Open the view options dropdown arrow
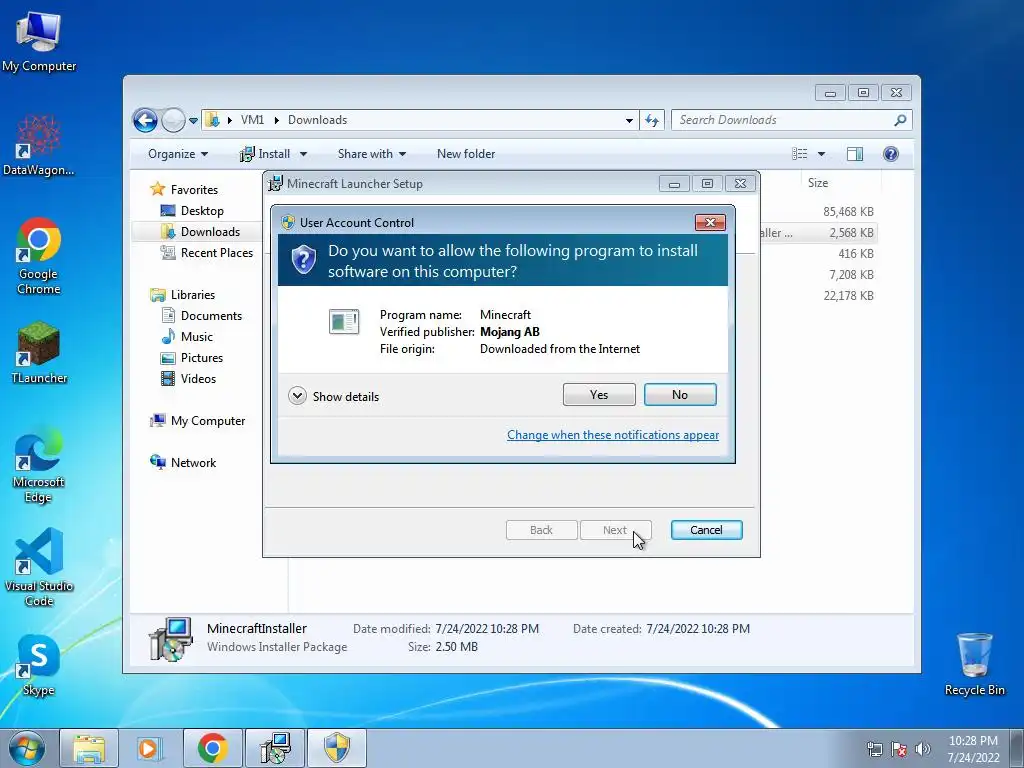 (822, 154)
